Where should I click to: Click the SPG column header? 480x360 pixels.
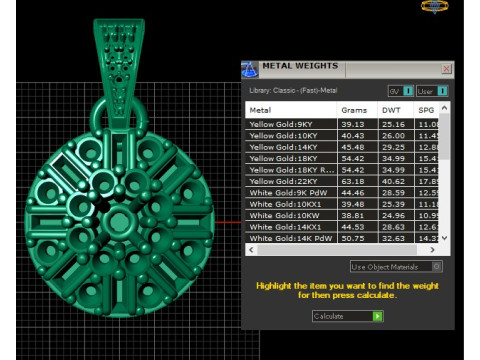pyautogui.click(x=426, y=110)
